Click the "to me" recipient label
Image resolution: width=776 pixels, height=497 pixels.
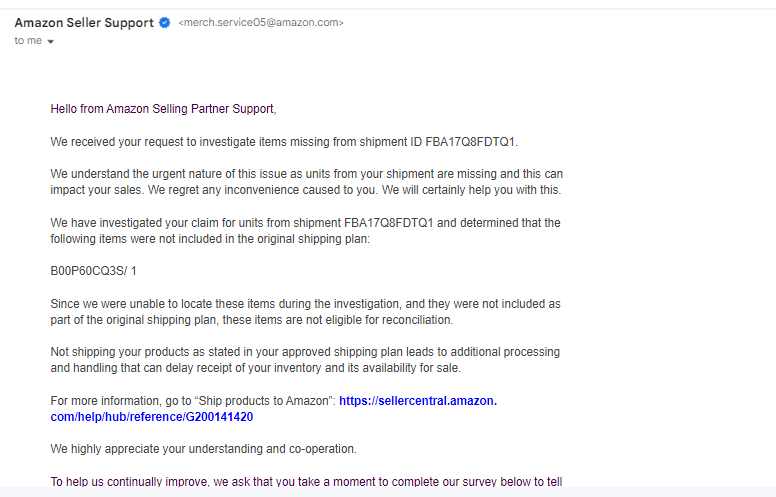pyautogui.click(x=28, y=41)
